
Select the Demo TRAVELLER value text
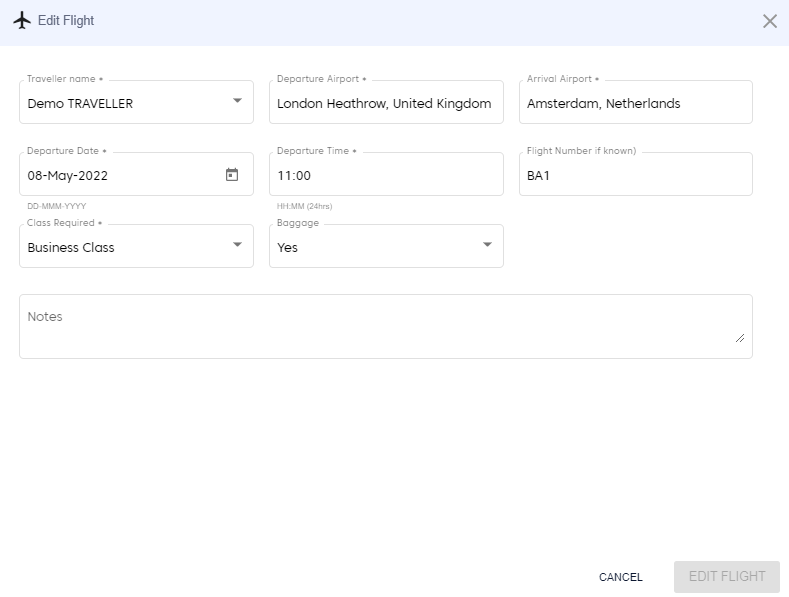point(80,103)
